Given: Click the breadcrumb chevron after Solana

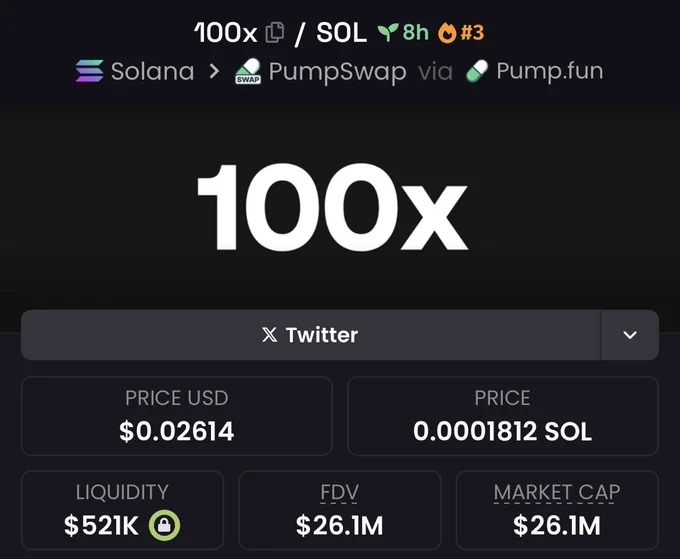Looking at the screenshot, I should click(x=214, y=71).
